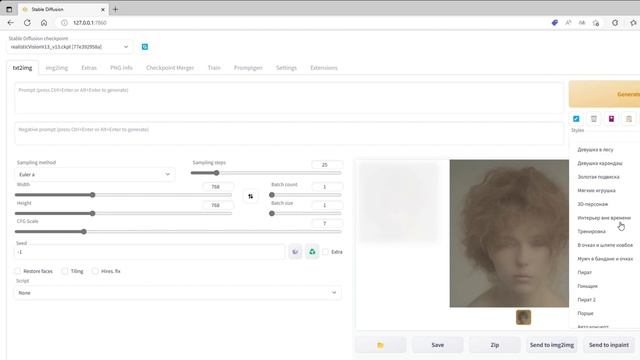The image size is (640, 360).
Task: Go back in the browser
Action: (x=11, y=23)
